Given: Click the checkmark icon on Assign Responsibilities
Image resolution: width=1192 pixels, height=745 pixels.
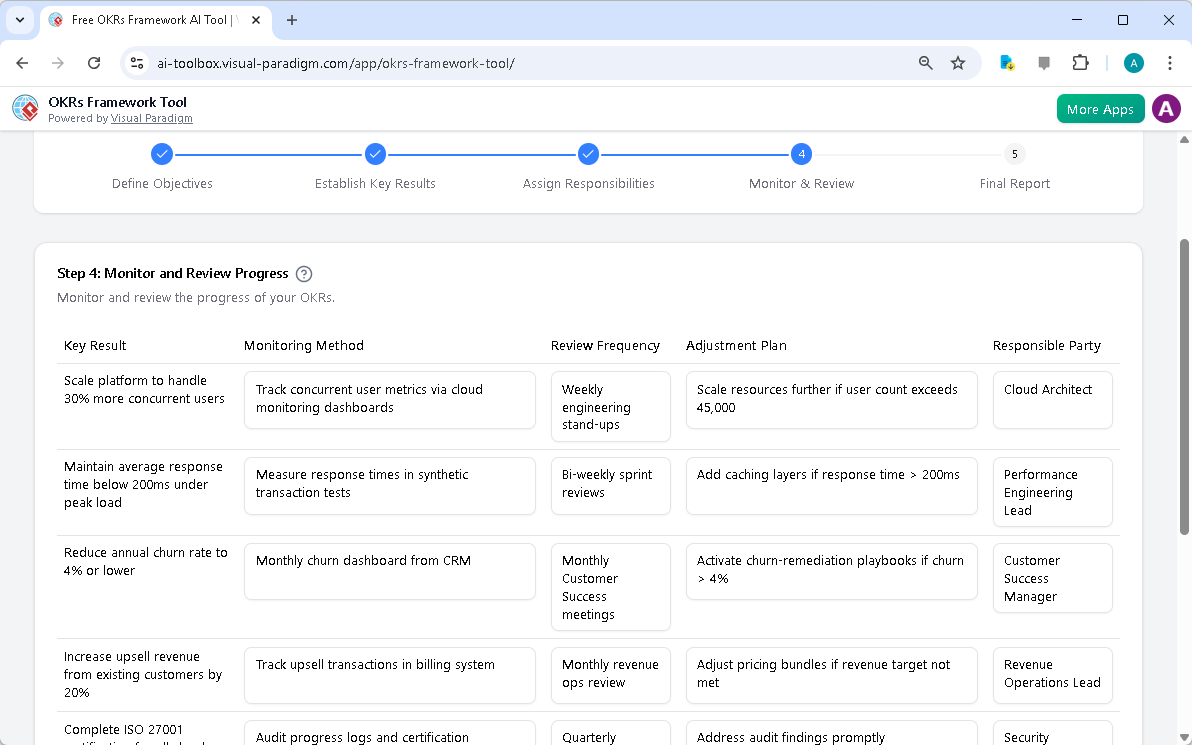Looking at the screenshot, I should coord(588,154).
